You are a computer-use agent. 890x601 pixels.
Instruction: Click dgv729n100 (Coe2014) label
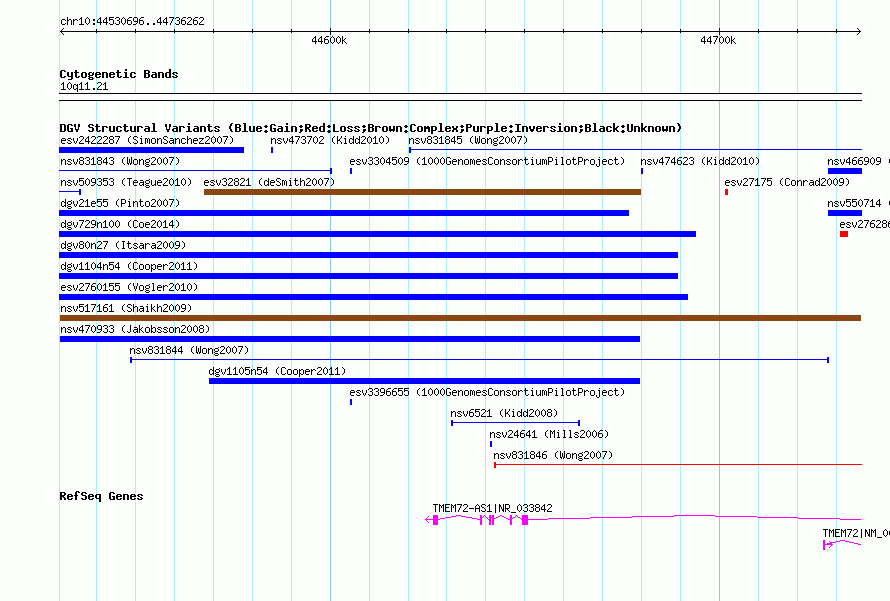pos(120,224)
